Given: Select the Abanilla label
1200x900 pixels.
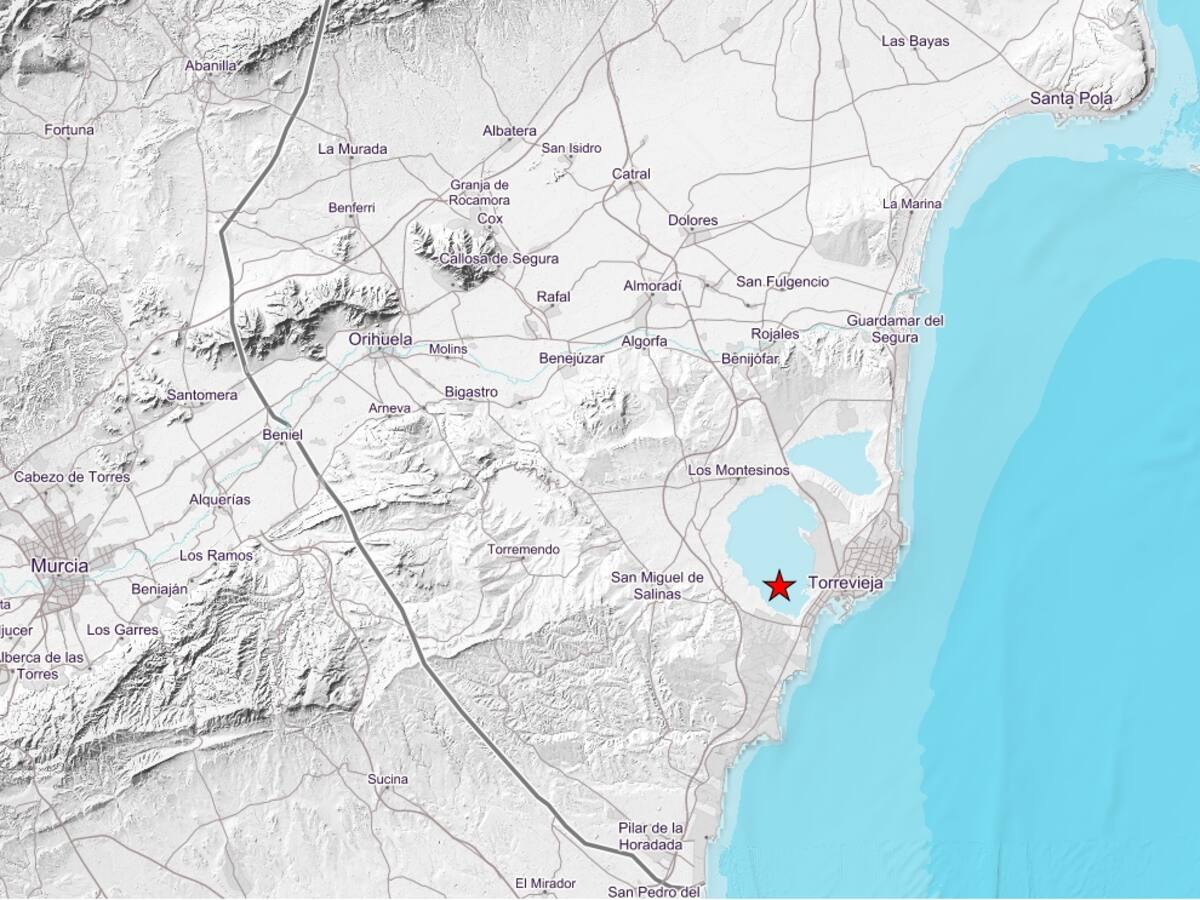Looking at the screenshot, I should tap(211, 65).
